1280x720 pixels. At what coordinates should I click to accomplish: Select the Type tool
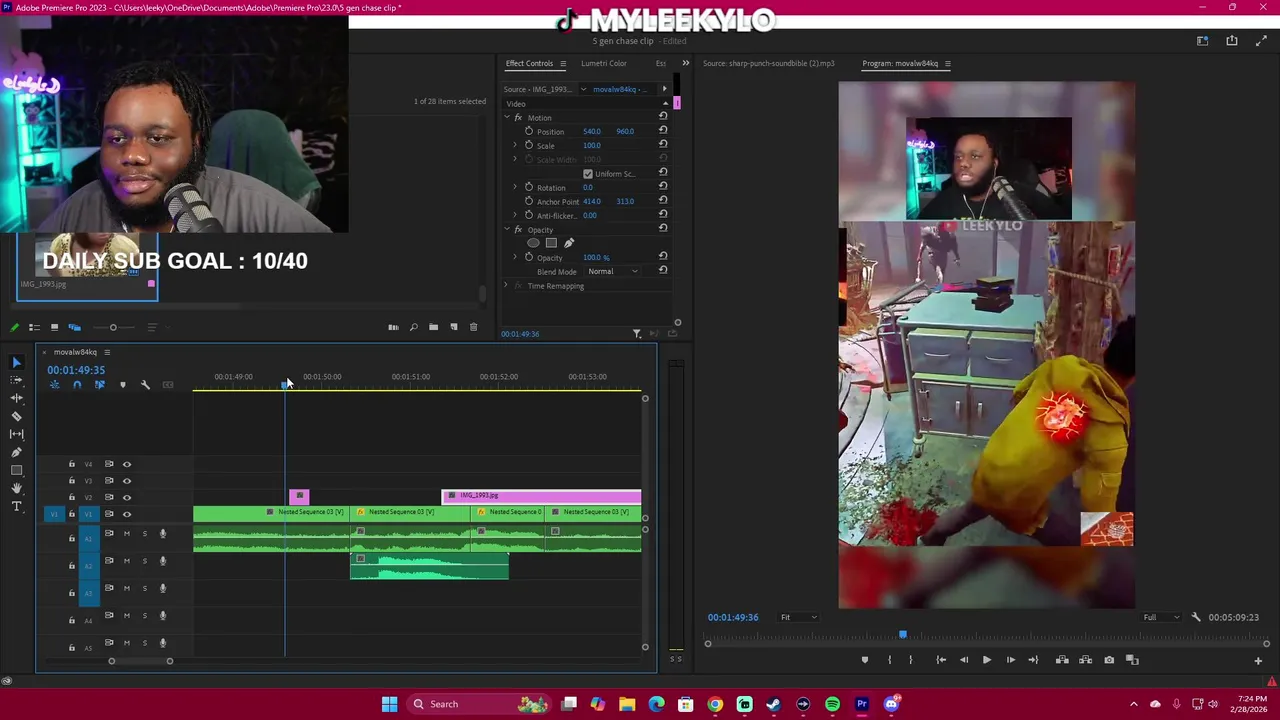pyautogui.click(x=16, y=506)
